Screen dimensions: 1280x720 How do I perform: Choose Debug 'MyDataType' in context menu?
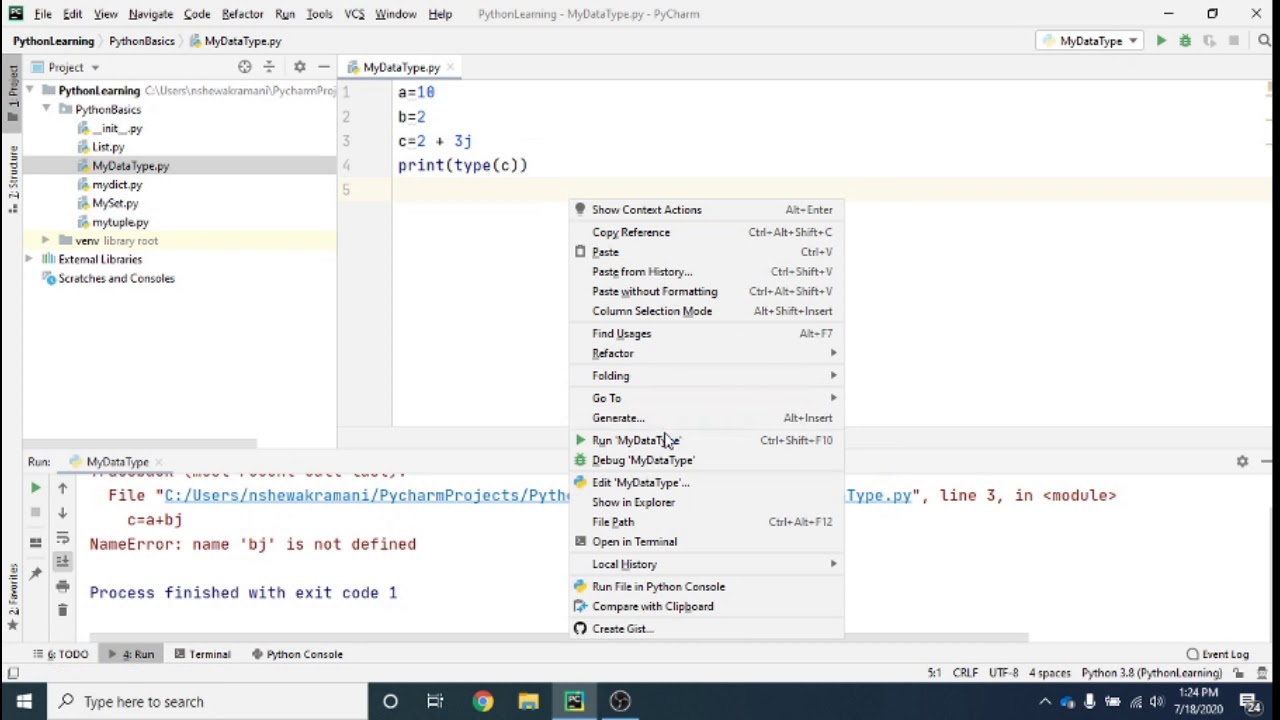707,460
